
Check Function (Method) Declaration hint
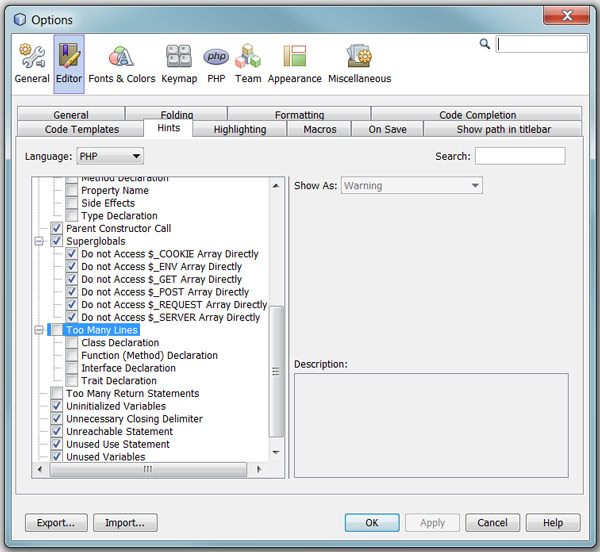pyautogui.click(x=72, y=355)
